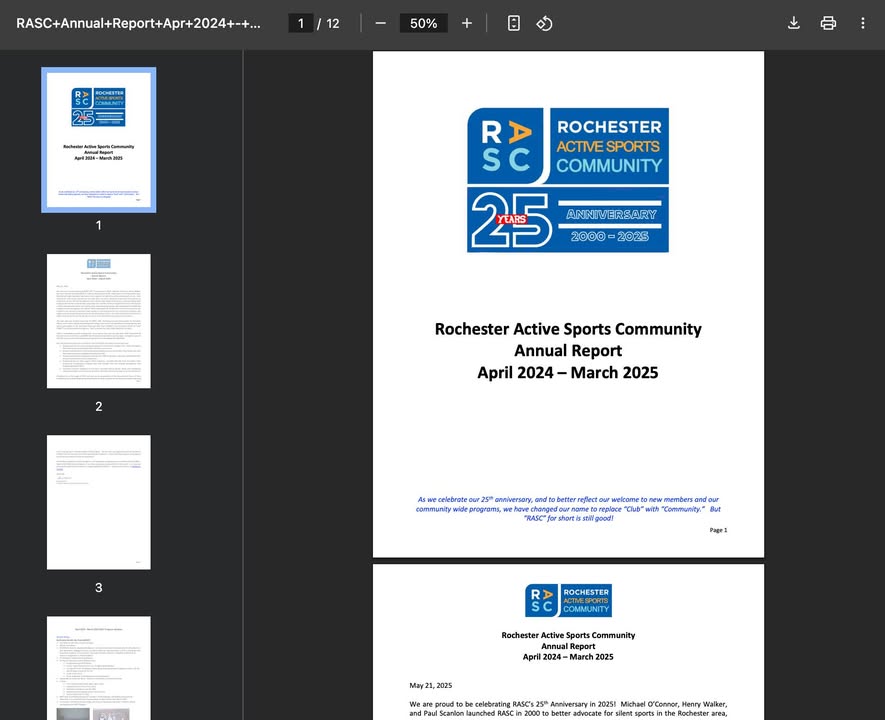Click 'Page 1' footer text

coord(718,530)
